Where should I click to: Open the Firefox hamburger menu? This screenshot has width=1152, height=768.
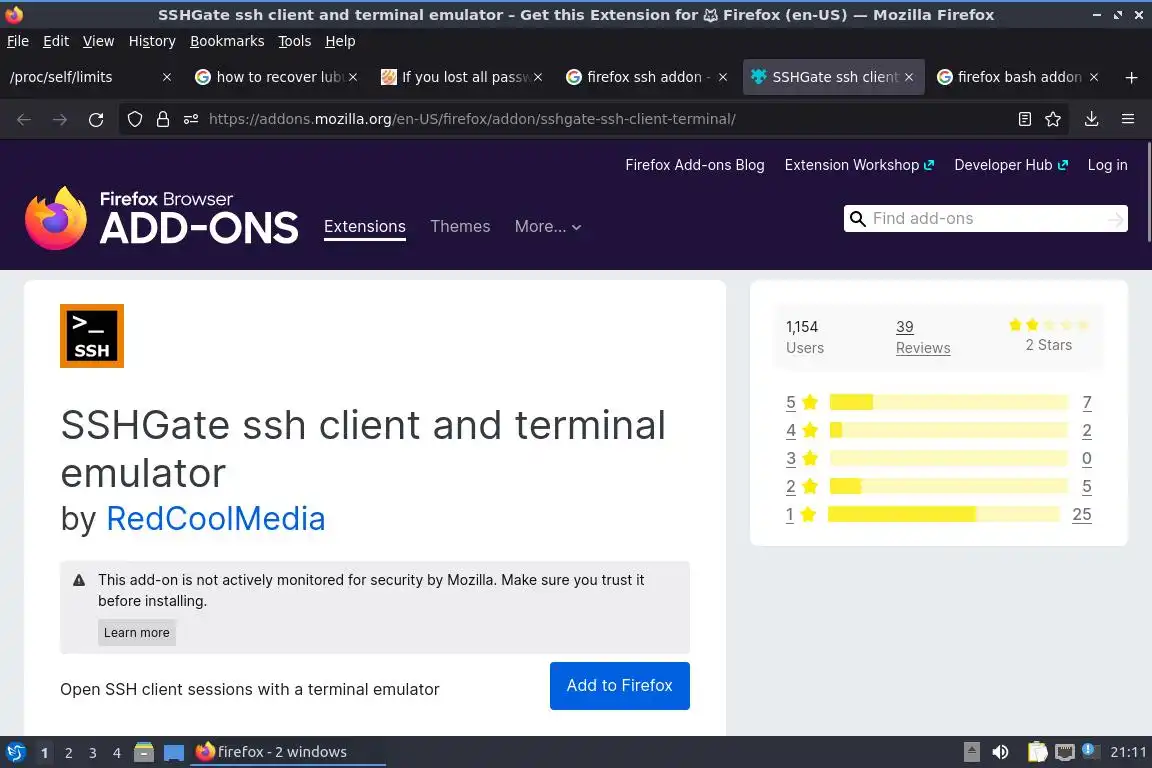1128,119
